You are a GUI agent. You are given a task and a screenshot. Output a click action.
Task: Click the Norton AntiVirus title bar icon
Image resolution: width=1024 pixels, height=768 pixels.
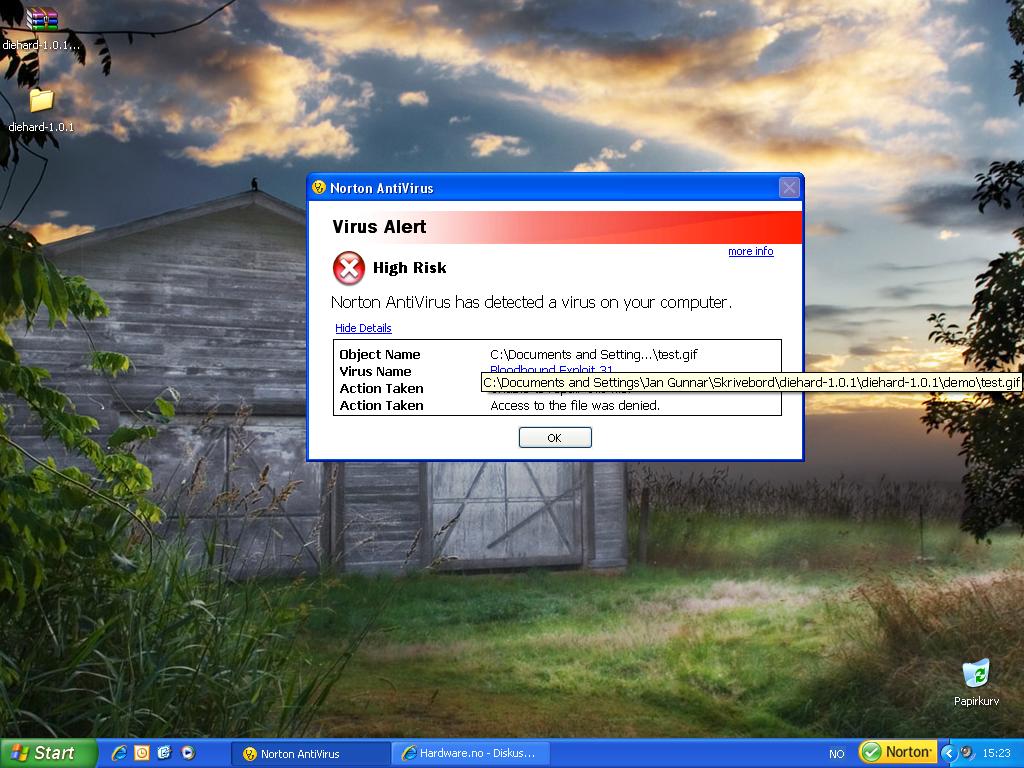click(319, 188)
